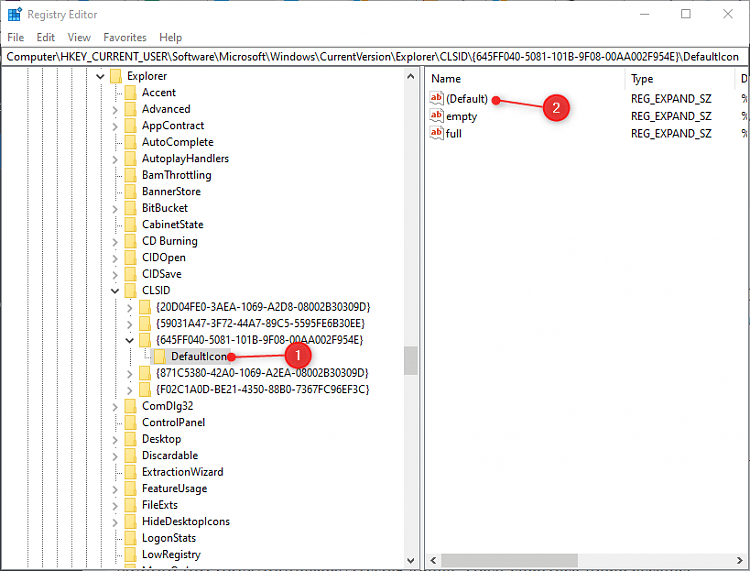Viewport: 750px width, 571px height.
Task: Click the CIDOpen folder icon
Action: pos(131,257)
